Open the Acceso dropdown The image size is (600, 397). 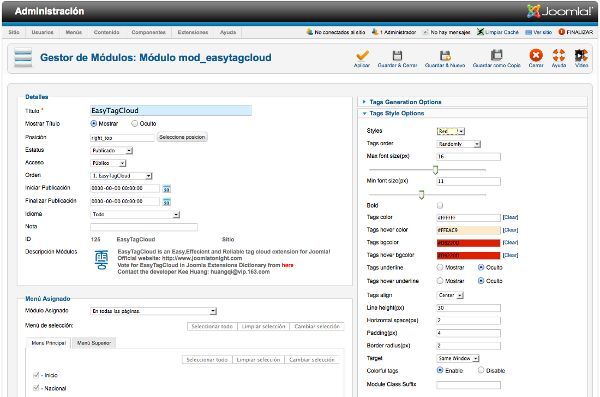point(108,163)
